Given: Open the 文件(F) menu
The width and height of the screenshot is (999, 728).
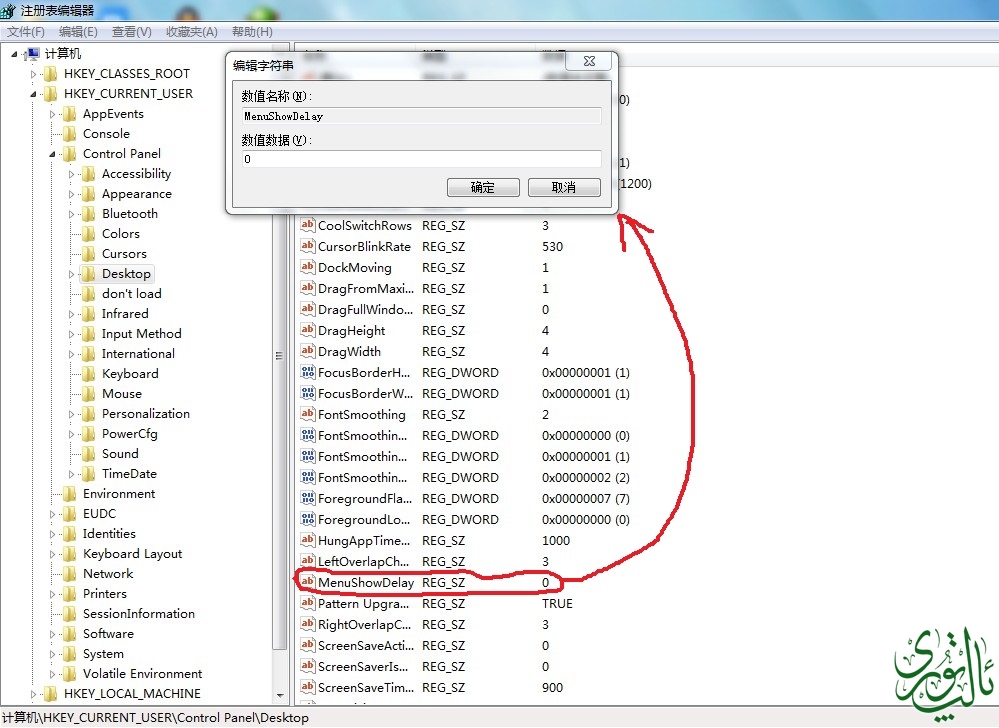Looking at the screenshot, I should pos(26,32).
